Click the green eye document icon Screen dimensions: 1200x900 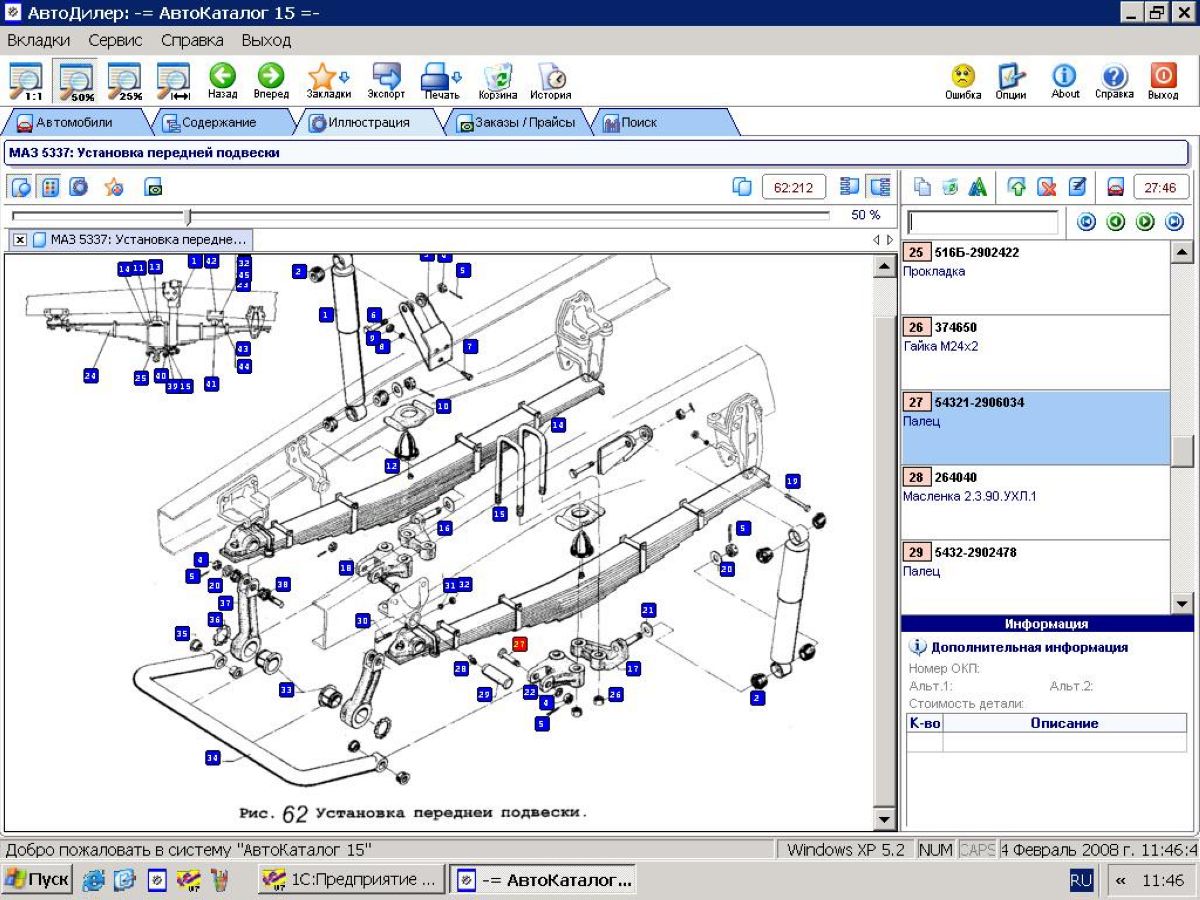click(x=153, y=187)
